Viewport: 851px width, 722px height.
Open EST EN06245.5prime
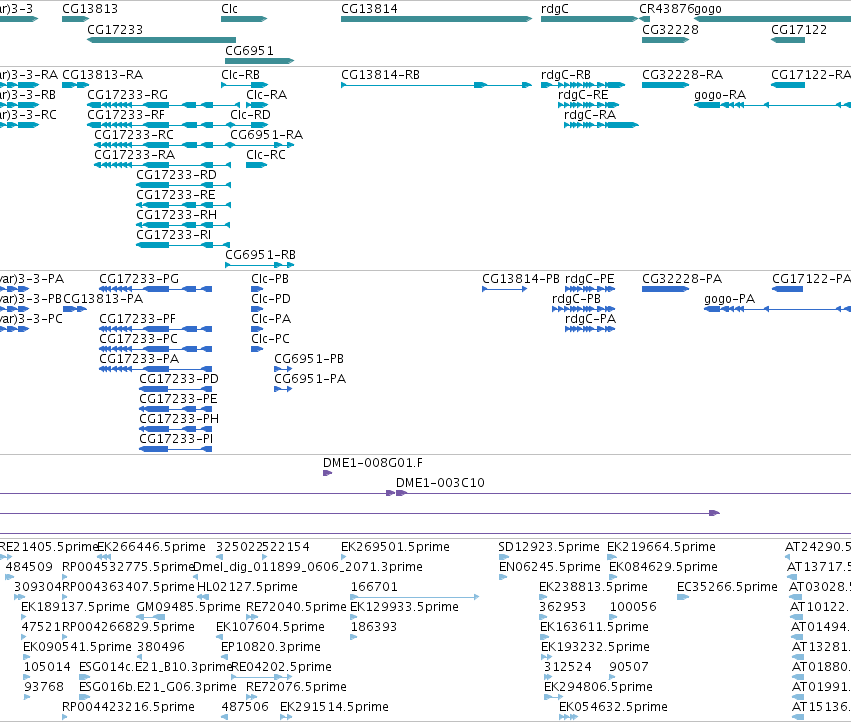pyautogui.click(x=550, y=567)
